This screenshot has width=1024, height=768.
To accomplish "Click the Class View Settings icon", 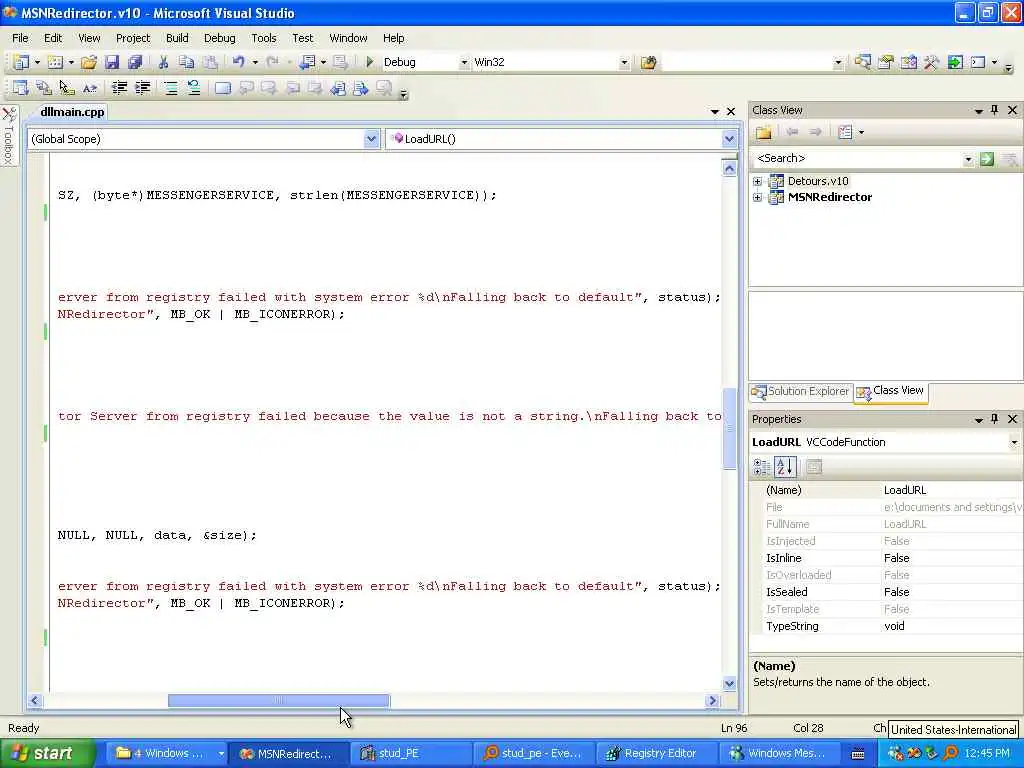I will [845, 132].
